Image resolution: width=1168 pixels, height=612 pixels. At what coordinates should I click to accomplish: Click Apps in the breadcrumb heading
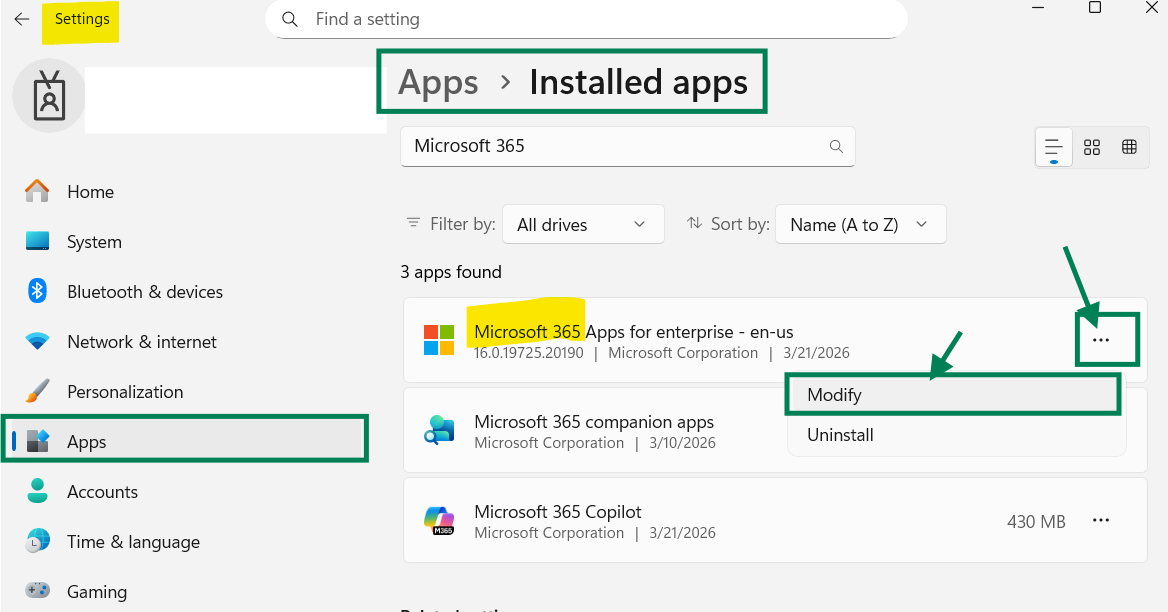click(x=438, y=83)
